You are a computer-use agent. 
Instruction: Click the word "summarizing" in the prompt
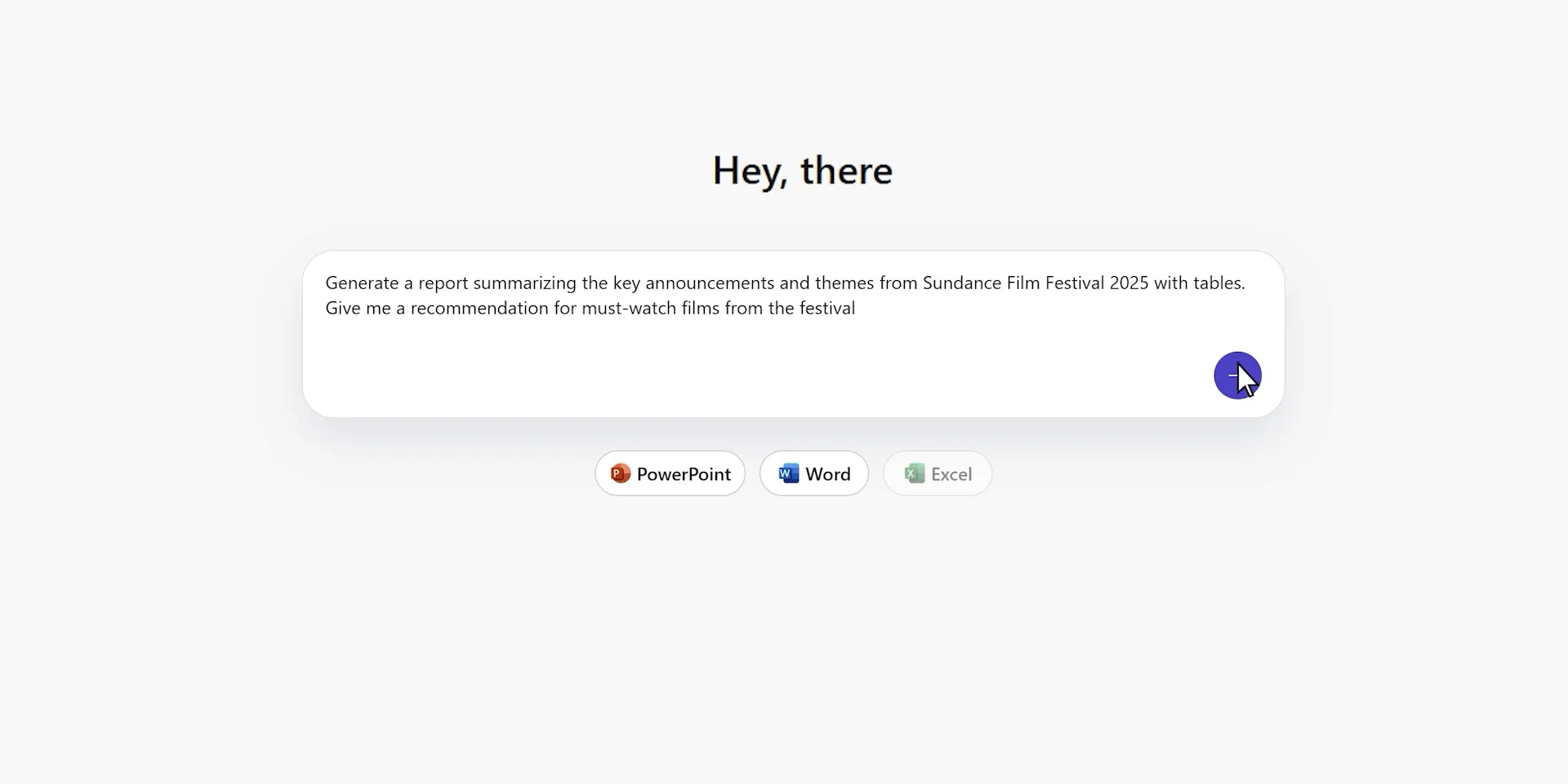click(x=524, y=283)
